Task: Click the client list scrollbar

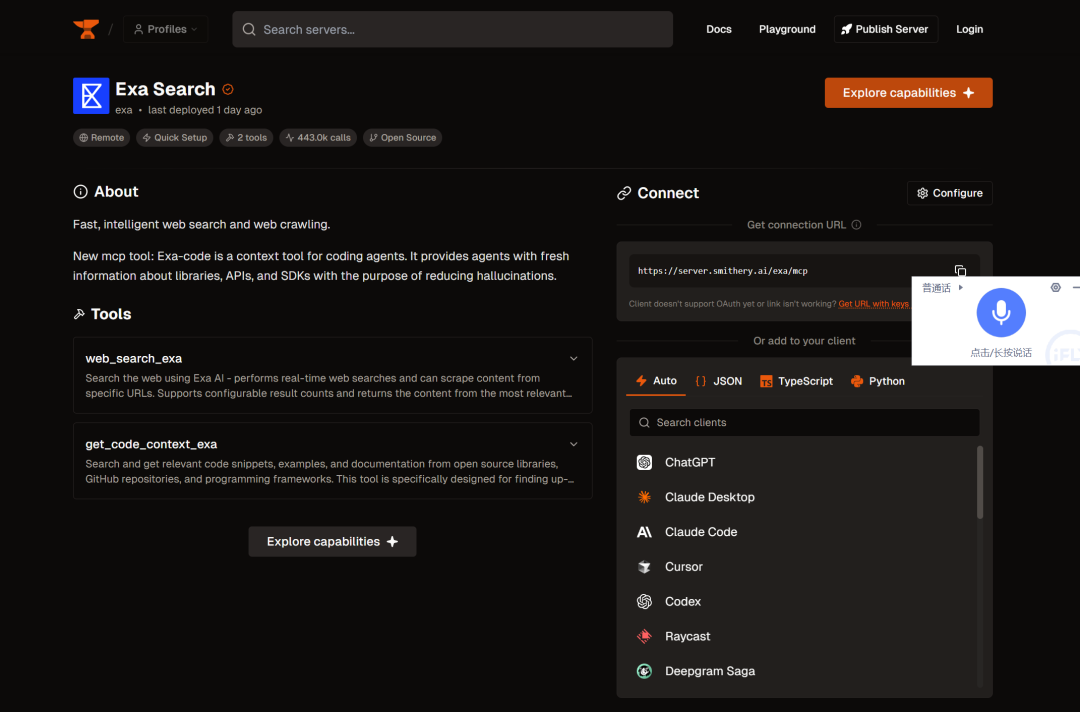Action: point(980,482)
